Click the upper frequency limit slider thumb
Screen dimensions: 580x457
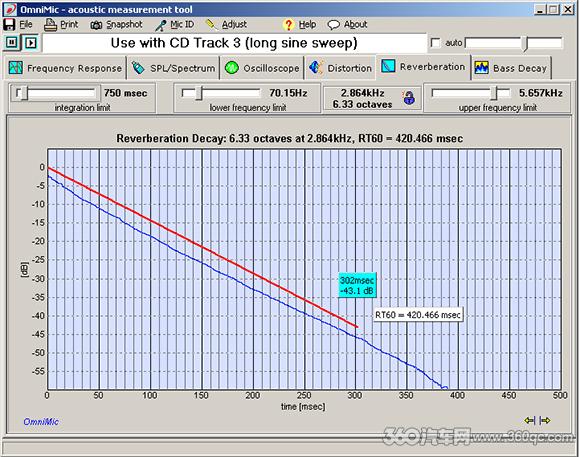(x=494, y=93)
